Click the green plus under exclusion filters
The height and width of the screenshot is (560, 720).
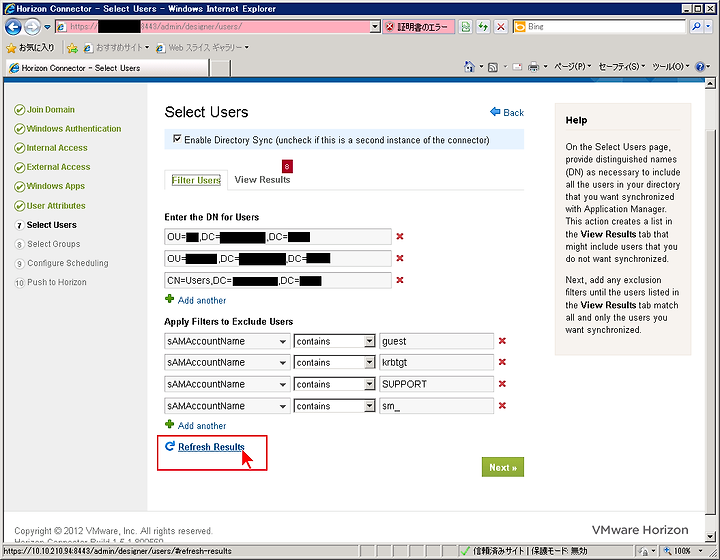click(x=169, y=425)
